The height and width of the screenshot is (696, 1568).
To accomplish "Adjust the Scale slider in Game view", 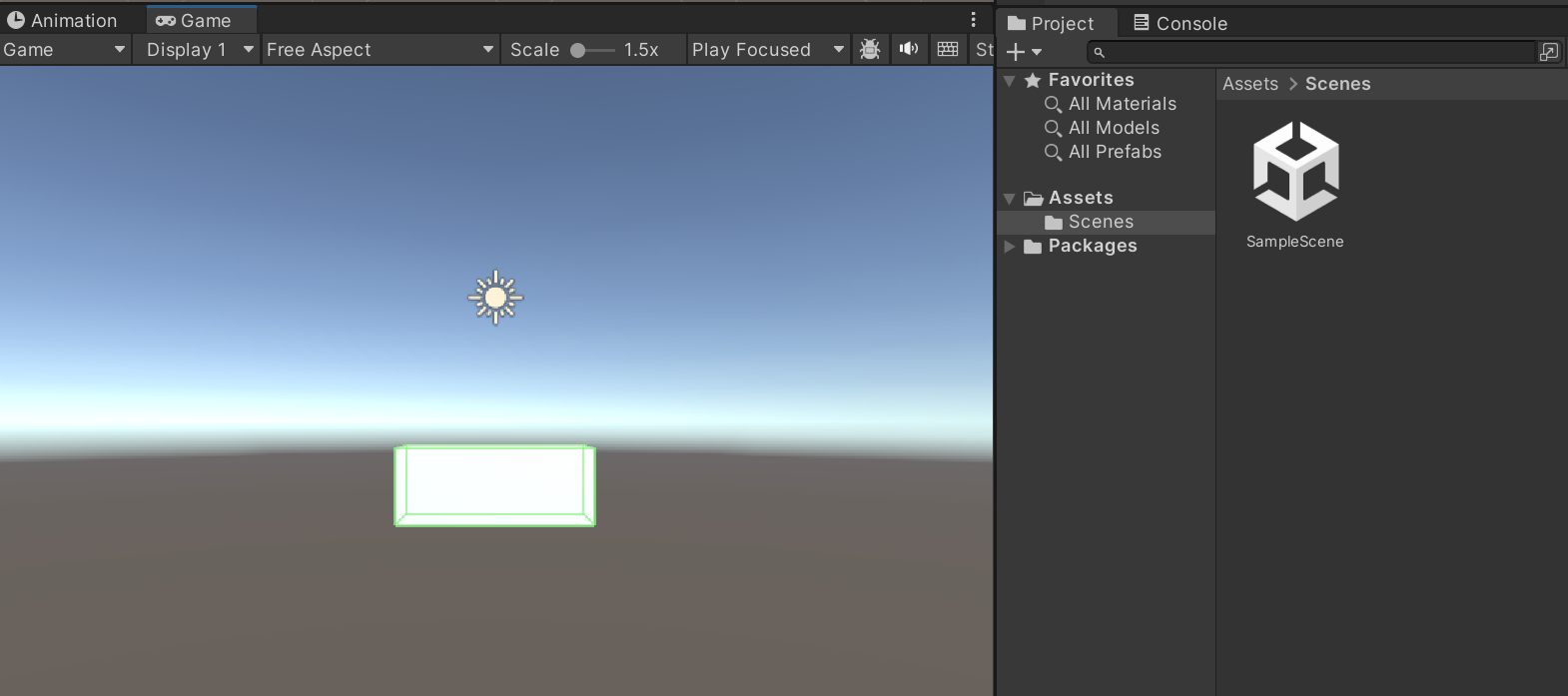I will tap(592, 50).
